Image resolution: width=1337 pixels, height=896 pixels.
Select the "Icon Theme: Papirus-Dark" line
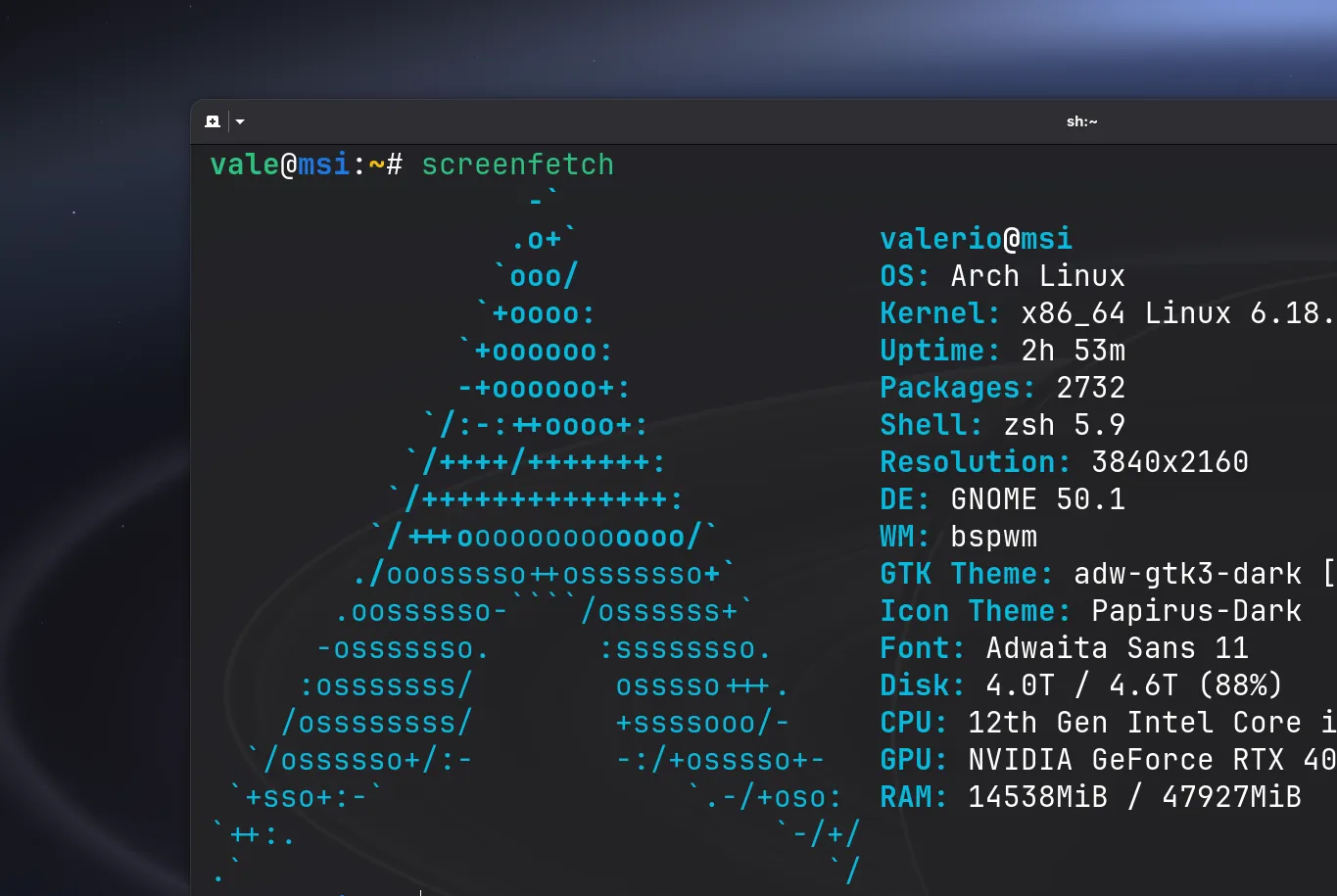(1091, 611)
